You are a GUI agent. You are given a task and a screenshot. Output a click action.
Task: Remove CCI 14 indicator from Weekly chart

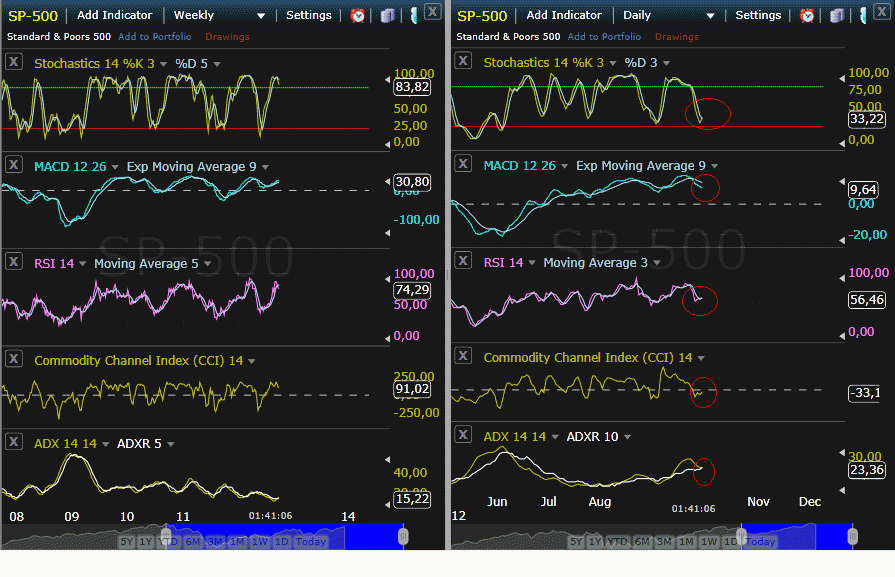tap(14, 359)
